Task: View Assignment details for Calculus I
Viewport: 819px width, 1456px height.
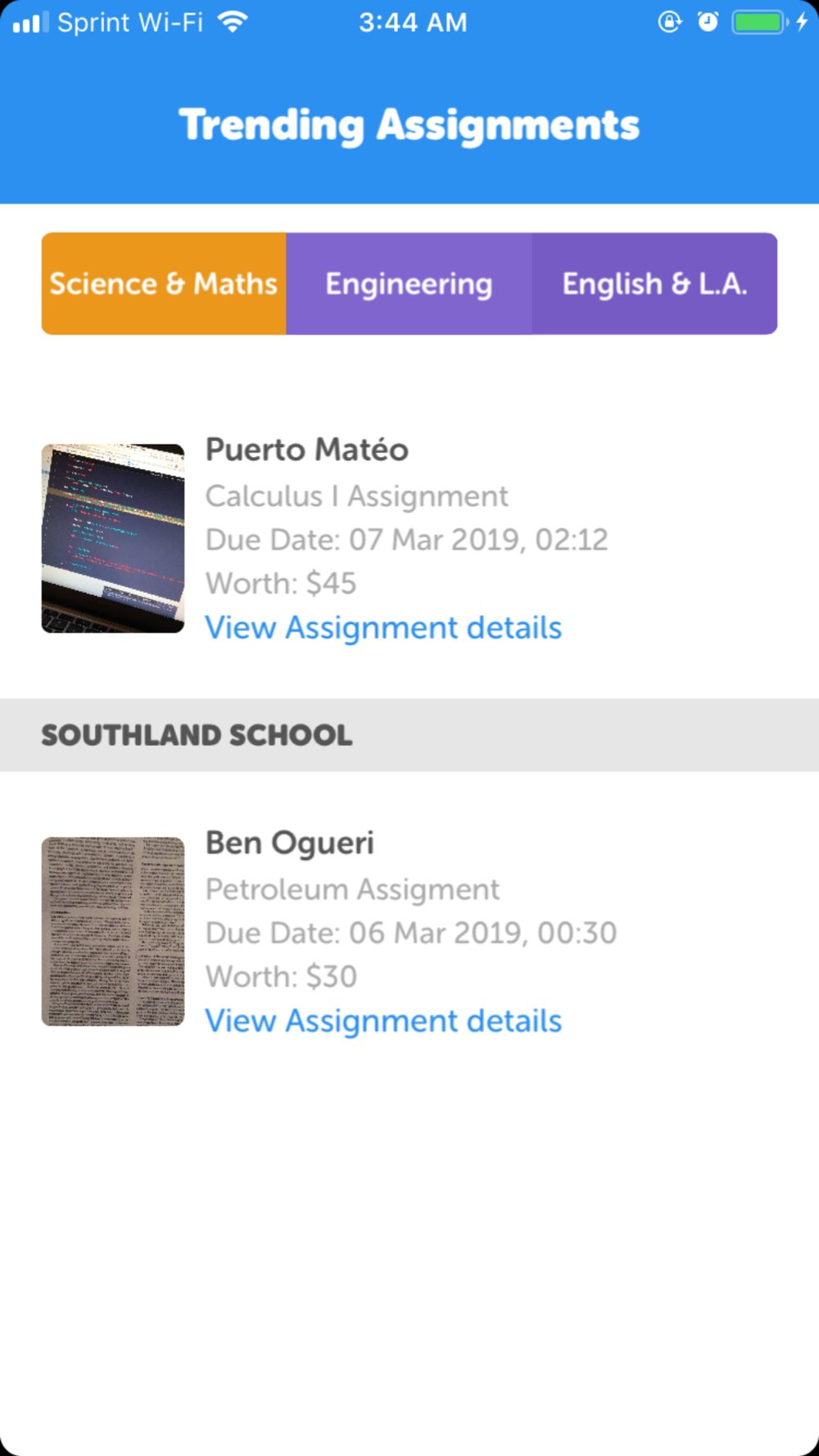Action: click(383, 628)
